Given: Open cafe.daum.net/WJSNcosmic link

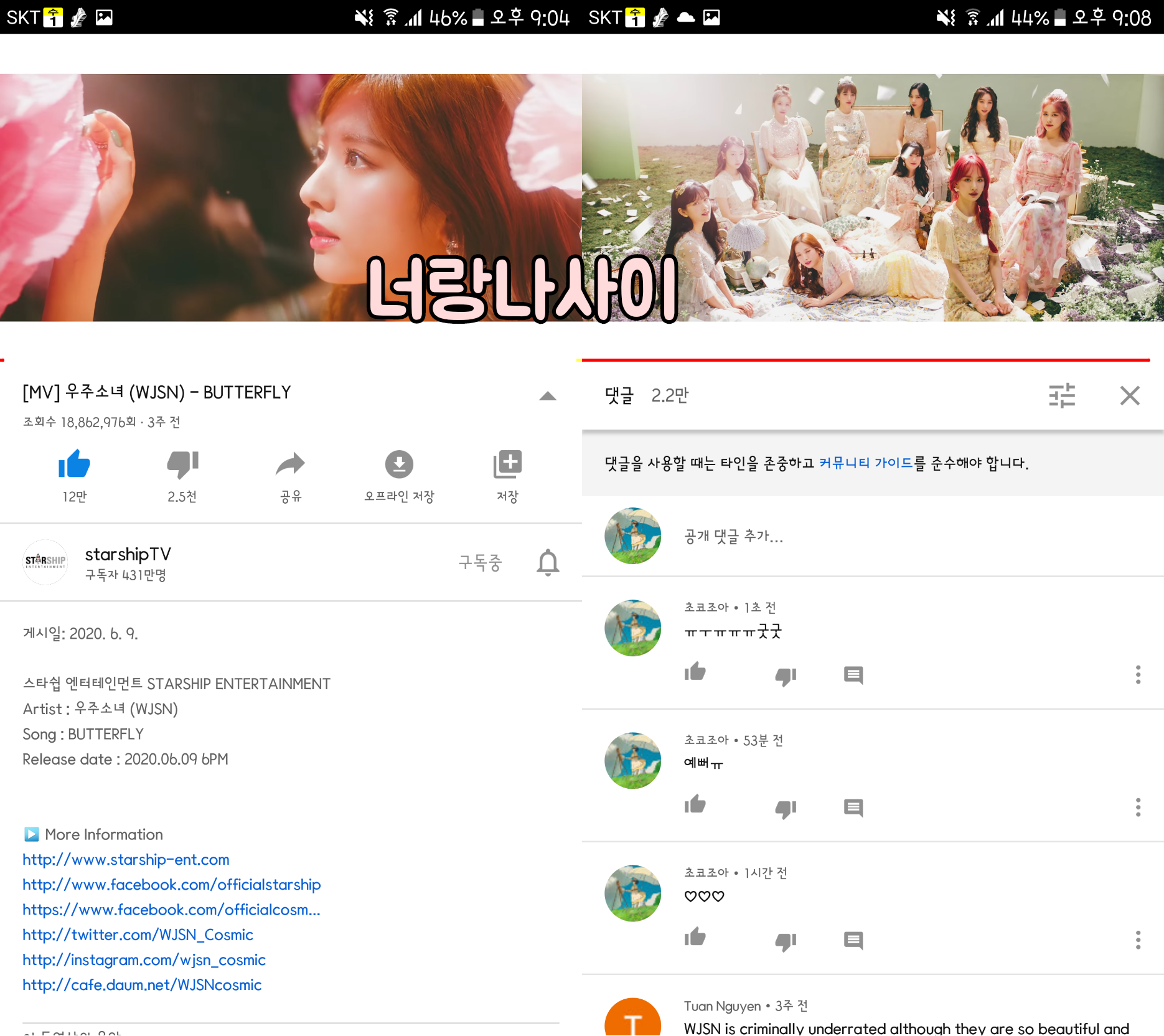Looking at the screenshot, I should (x=142, y=985).
